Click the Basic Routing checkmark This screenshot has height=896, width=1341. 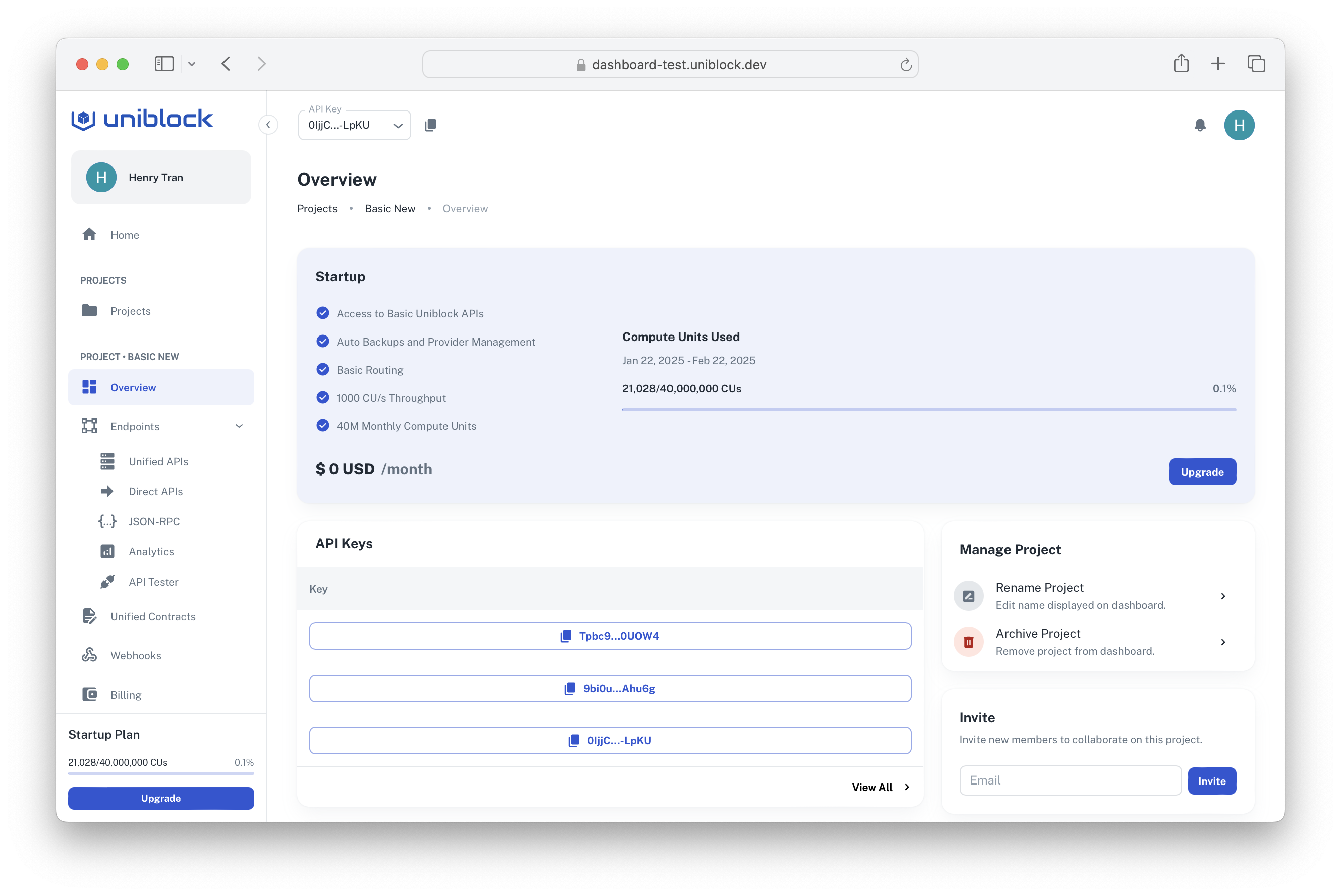pyautogui.click(x=323, y=369)
